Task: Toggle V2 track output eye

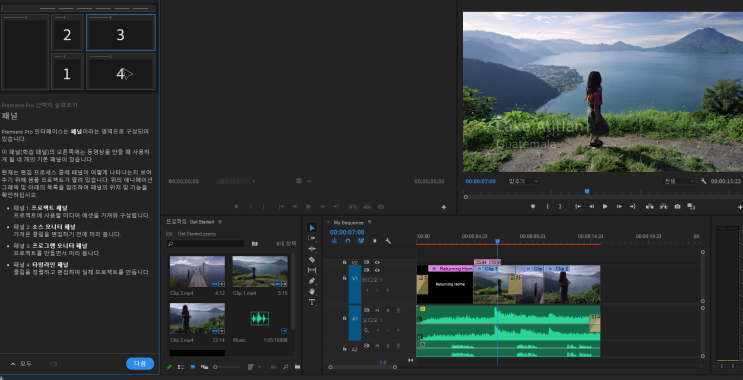Action: pos(377,262)
